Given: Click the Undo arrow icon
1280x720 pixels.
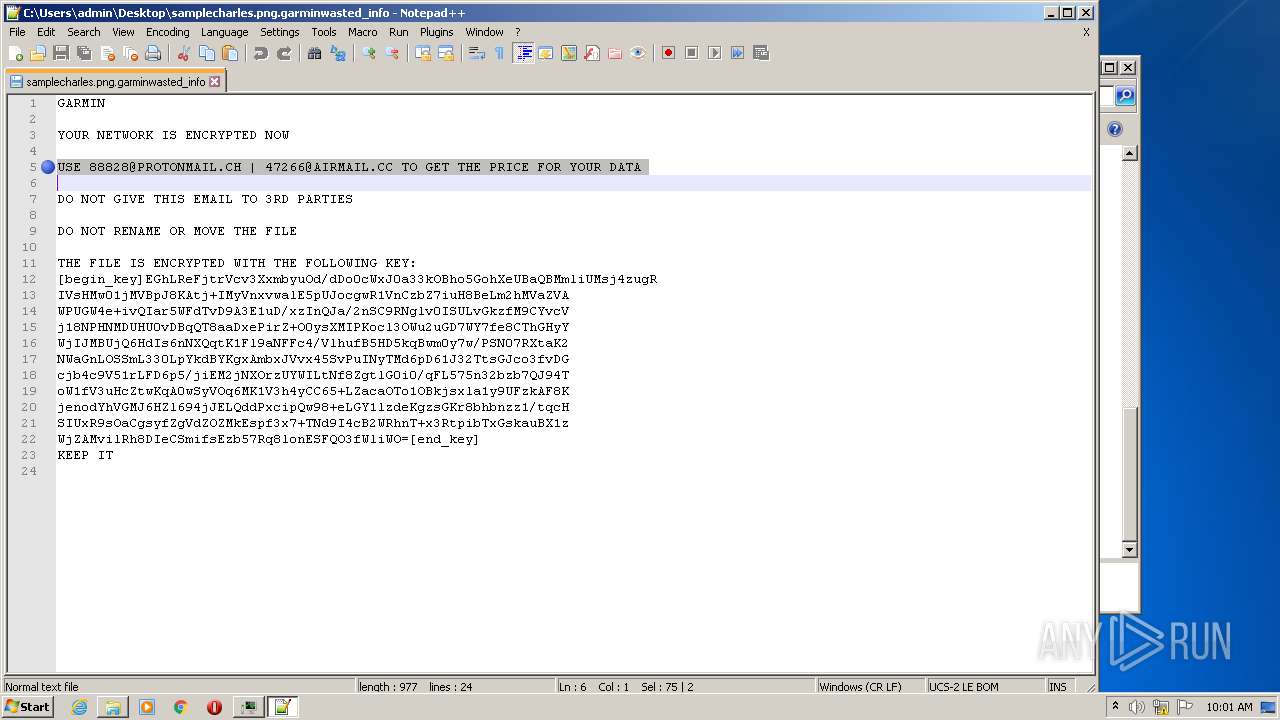Looking at the screenshot, I should tap(260, 53).
